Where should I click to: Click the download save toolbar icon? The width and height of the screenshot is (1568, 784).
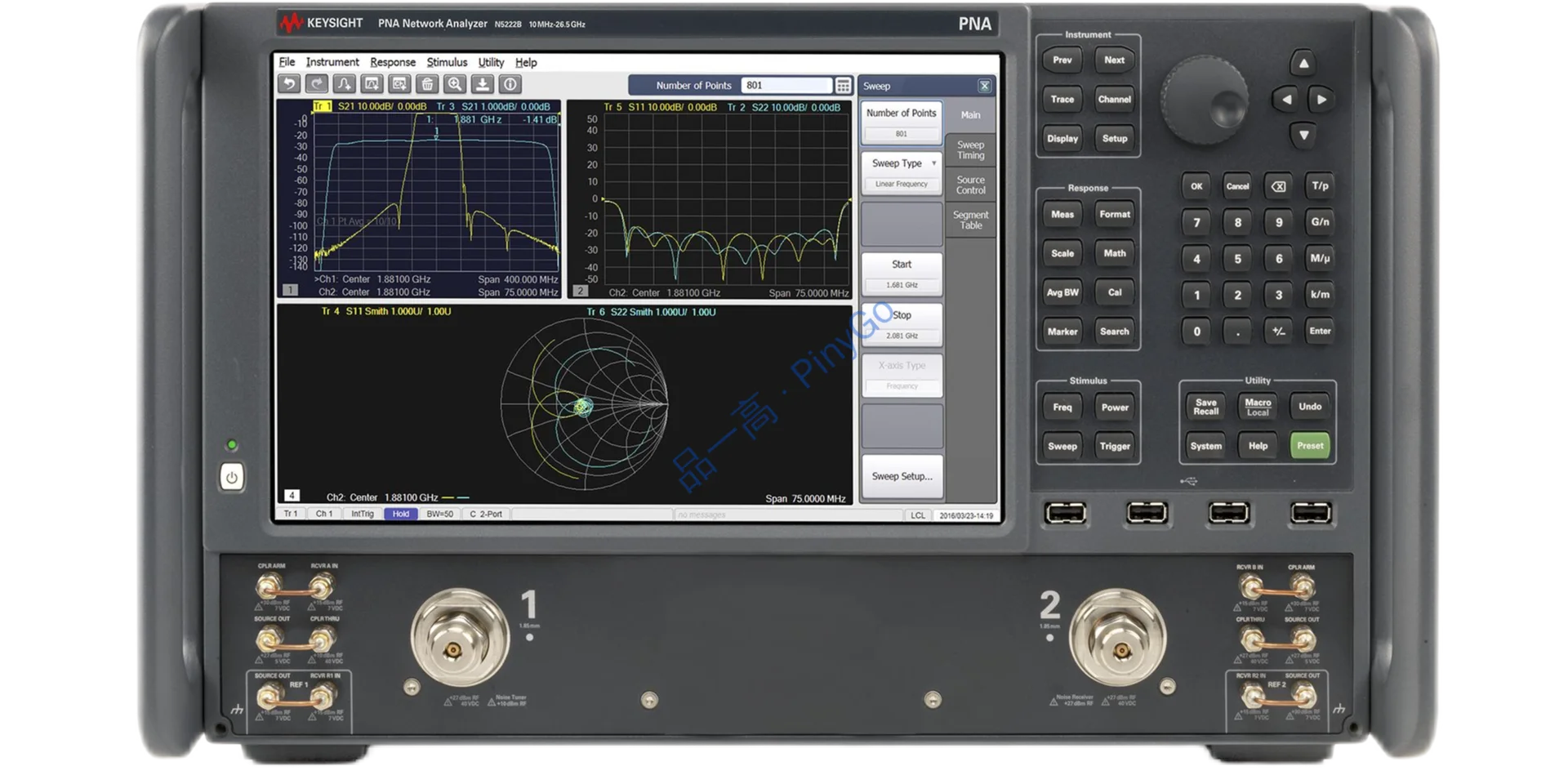pos(483,84)
